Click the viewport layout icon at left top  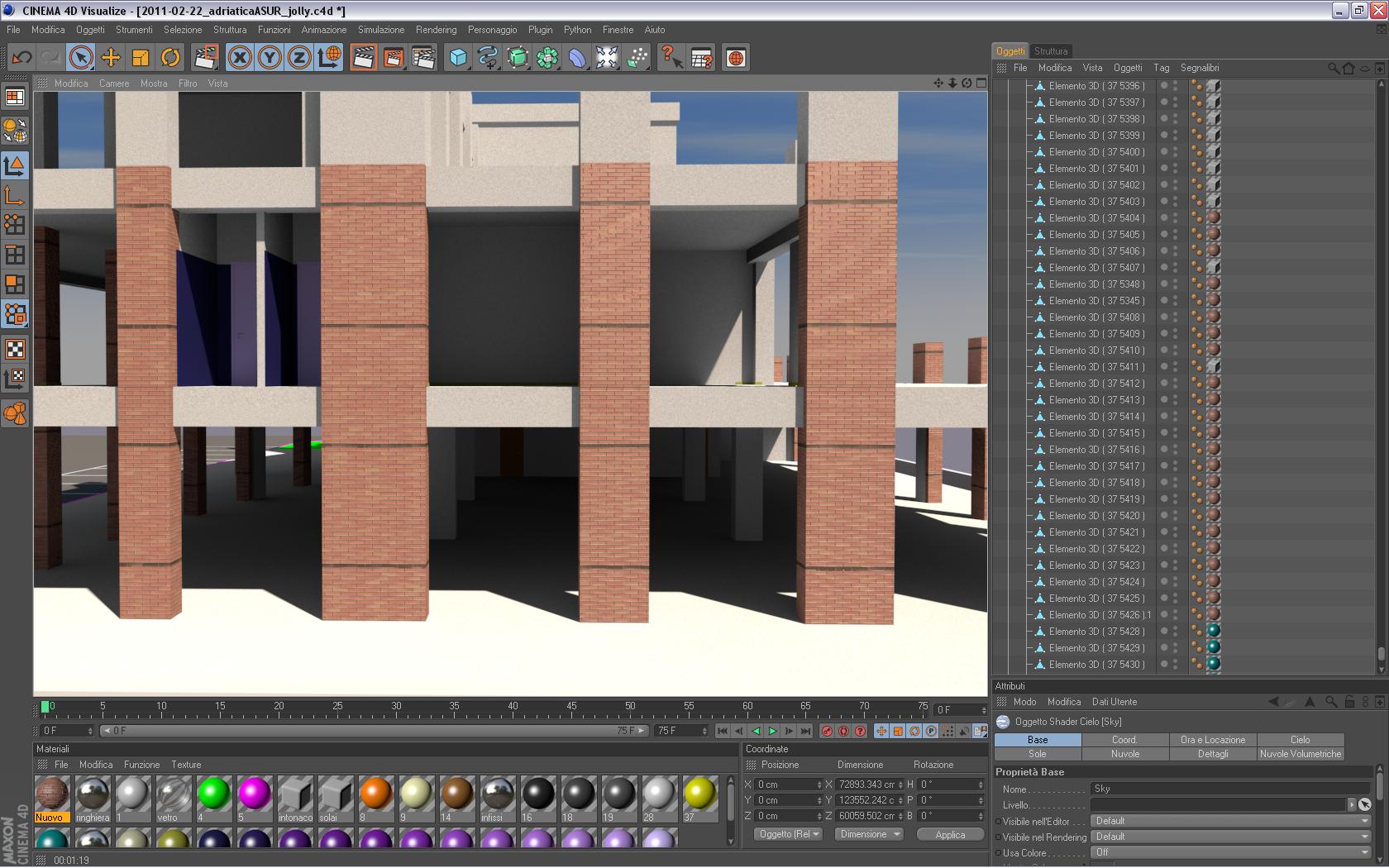[x=15, y=98]
